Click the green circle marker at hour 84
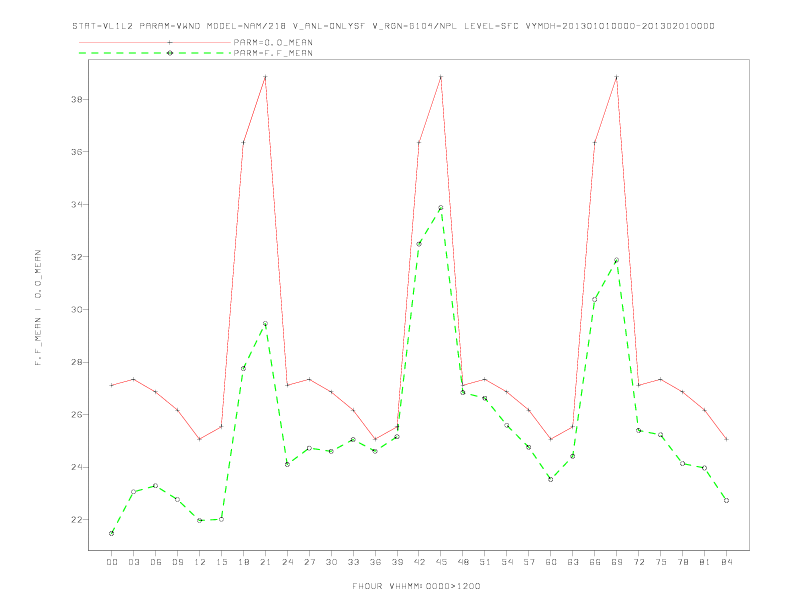Screen dimensions: 792x612 click(x=726, y=500)
